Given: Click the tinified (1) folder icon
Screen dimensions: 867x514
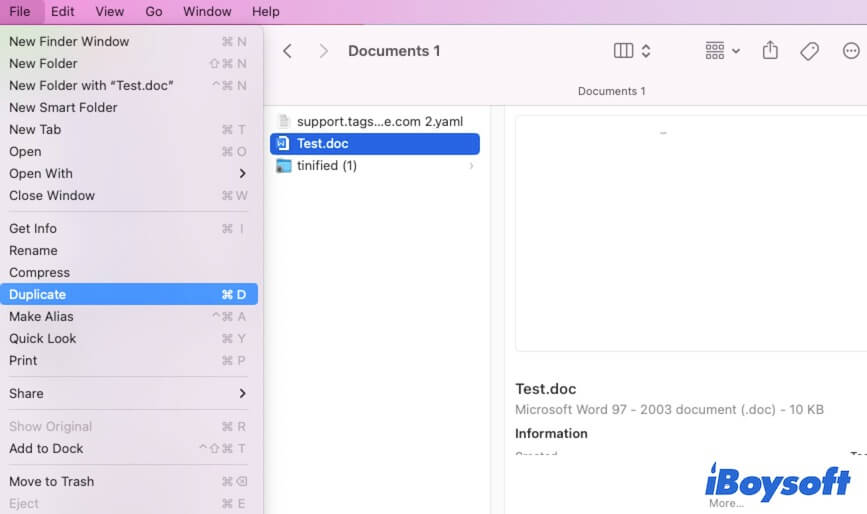Looking at the screenshot, I should click(x=283, y=166).
